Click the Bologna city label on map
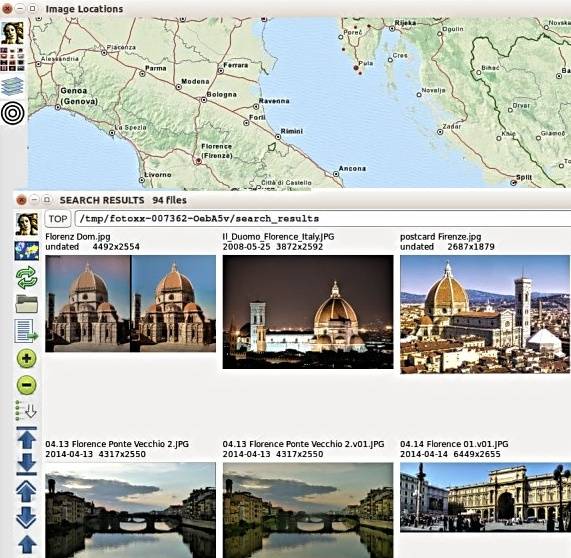Screen dimensions: 571x558 point(221,94)
